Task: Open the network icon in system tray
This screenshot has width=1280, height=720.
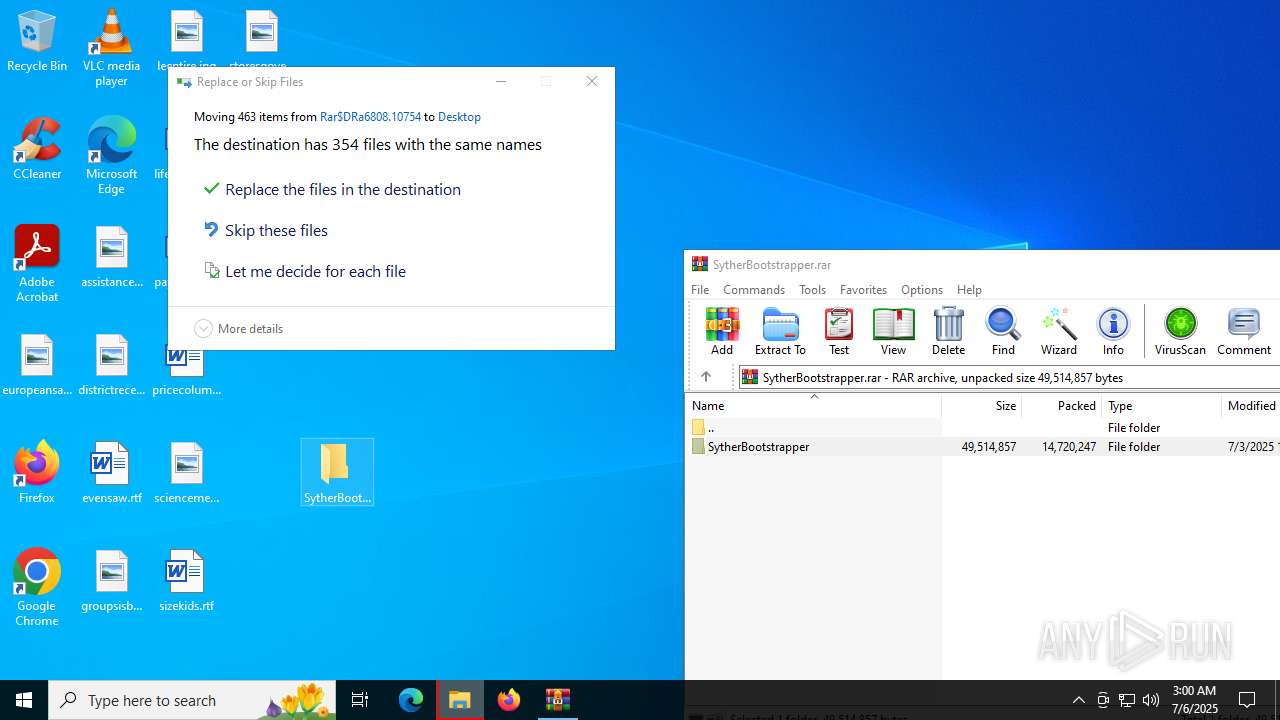Action: (x=1127, y=700)
